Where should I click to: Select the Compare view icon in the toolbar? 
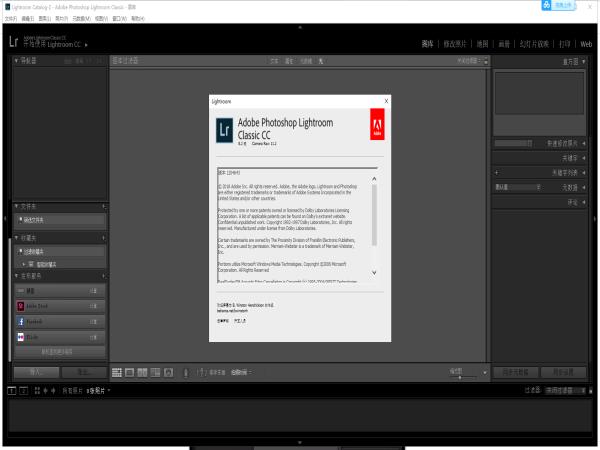coord(142,372)
